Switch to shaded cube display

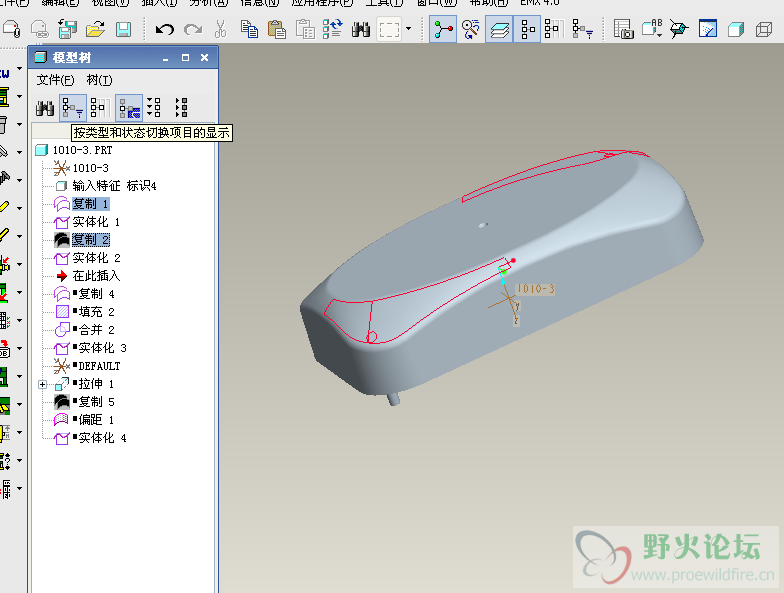[736, 30]
